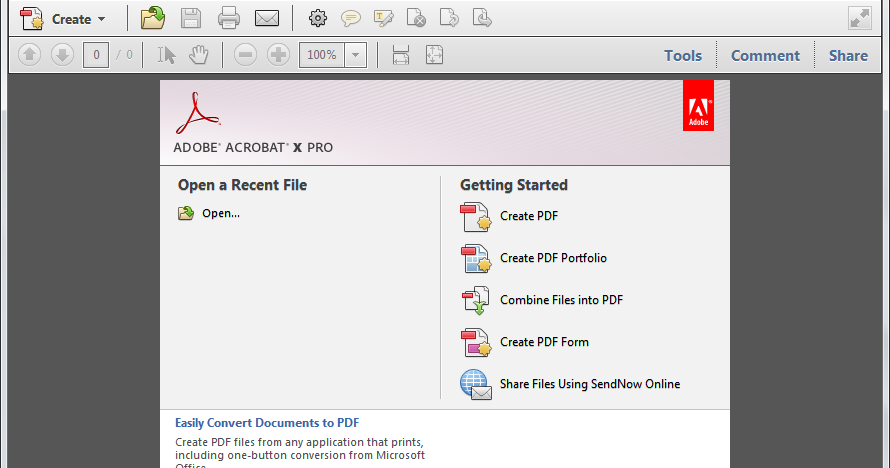Screen dimensions: 890x468
Task: Open the Share pane
Action: click(x=848, y=56)
